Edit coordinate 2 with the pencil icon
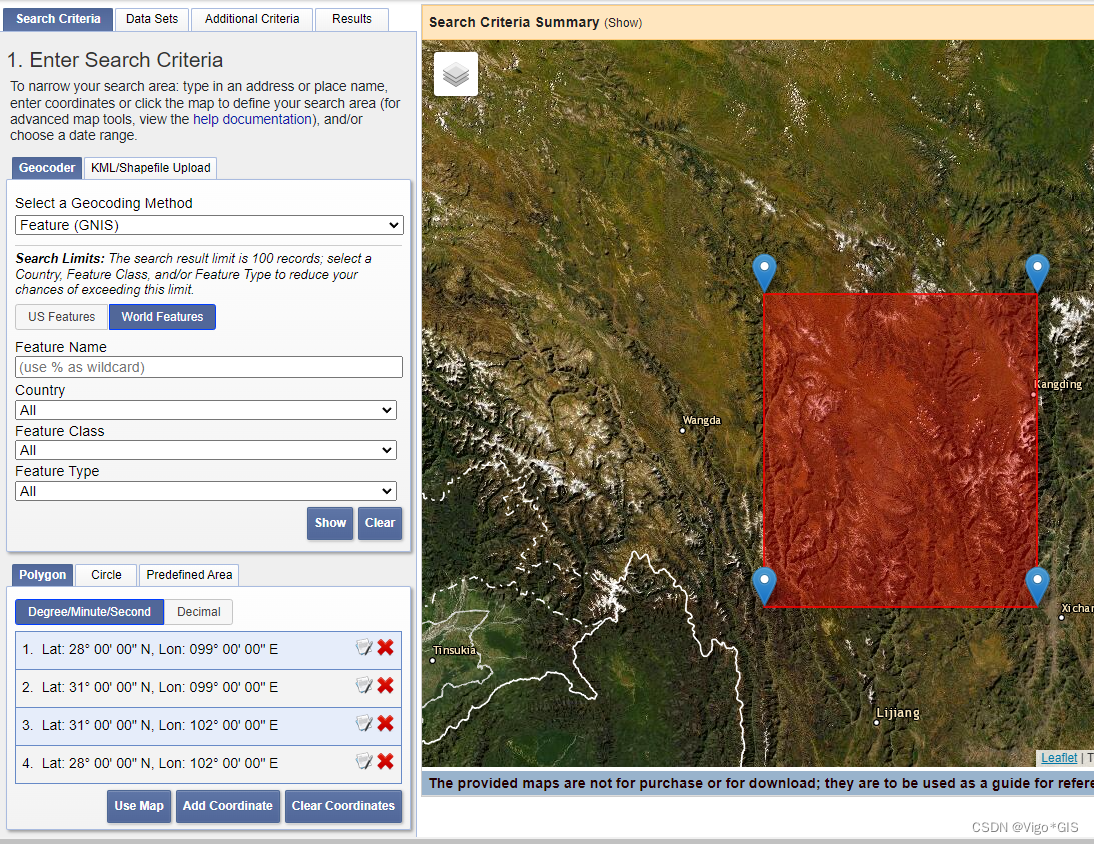 tap(363, 686)
